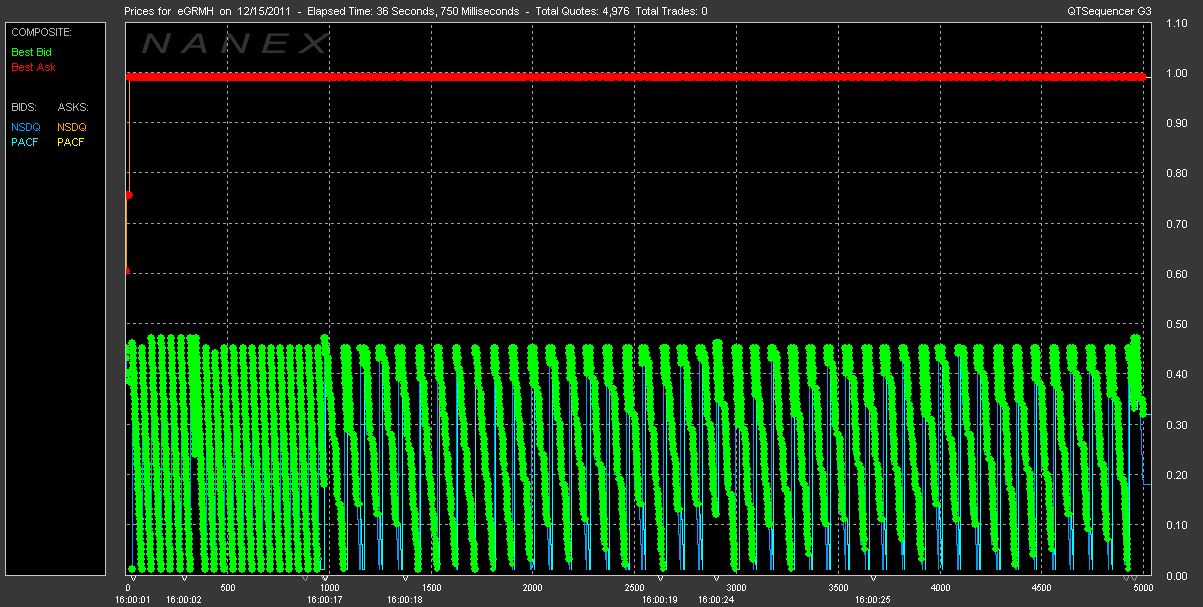Click the 'Total Quotes: 4,976' header text
This screenshot has height=607, width=1203.
tap(583, 11)
